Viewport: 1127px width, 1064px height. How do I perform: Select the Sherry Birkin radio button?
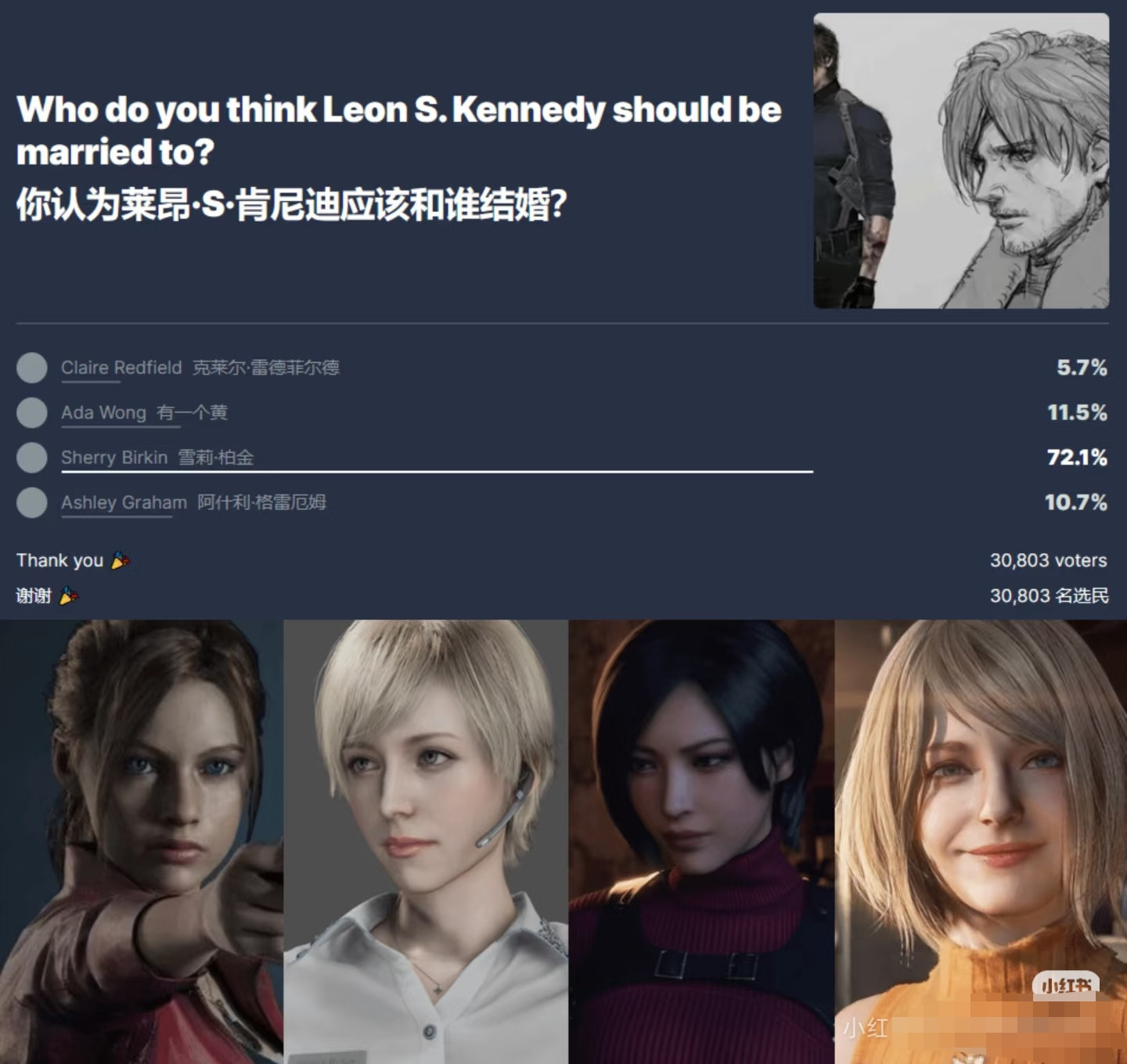click(32, 458)
